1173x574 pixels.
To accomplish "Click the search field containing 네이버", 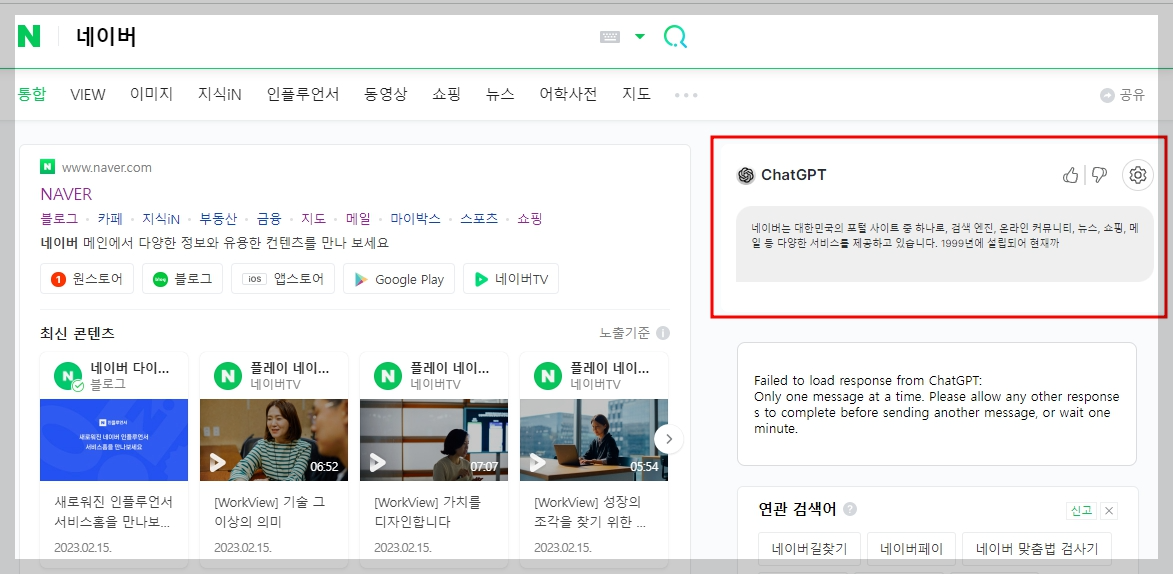I will 329,37.
